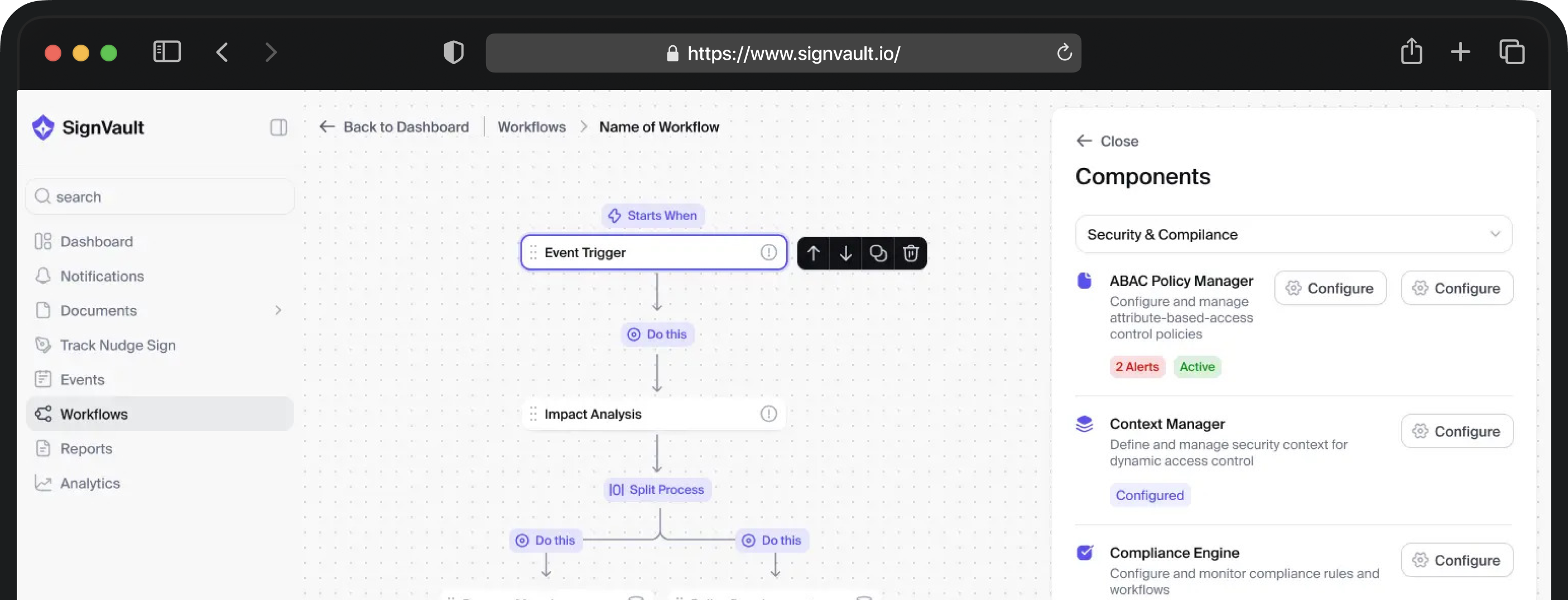This screenshot has width=1568, height=600.
Task: Duplicate the Event Trigger node
Action: point(878,253)
